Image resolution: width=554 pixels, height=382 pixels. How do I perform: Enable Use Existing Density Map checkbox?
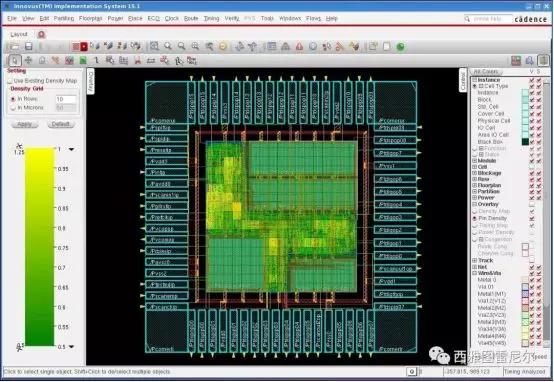coord(10,81)
